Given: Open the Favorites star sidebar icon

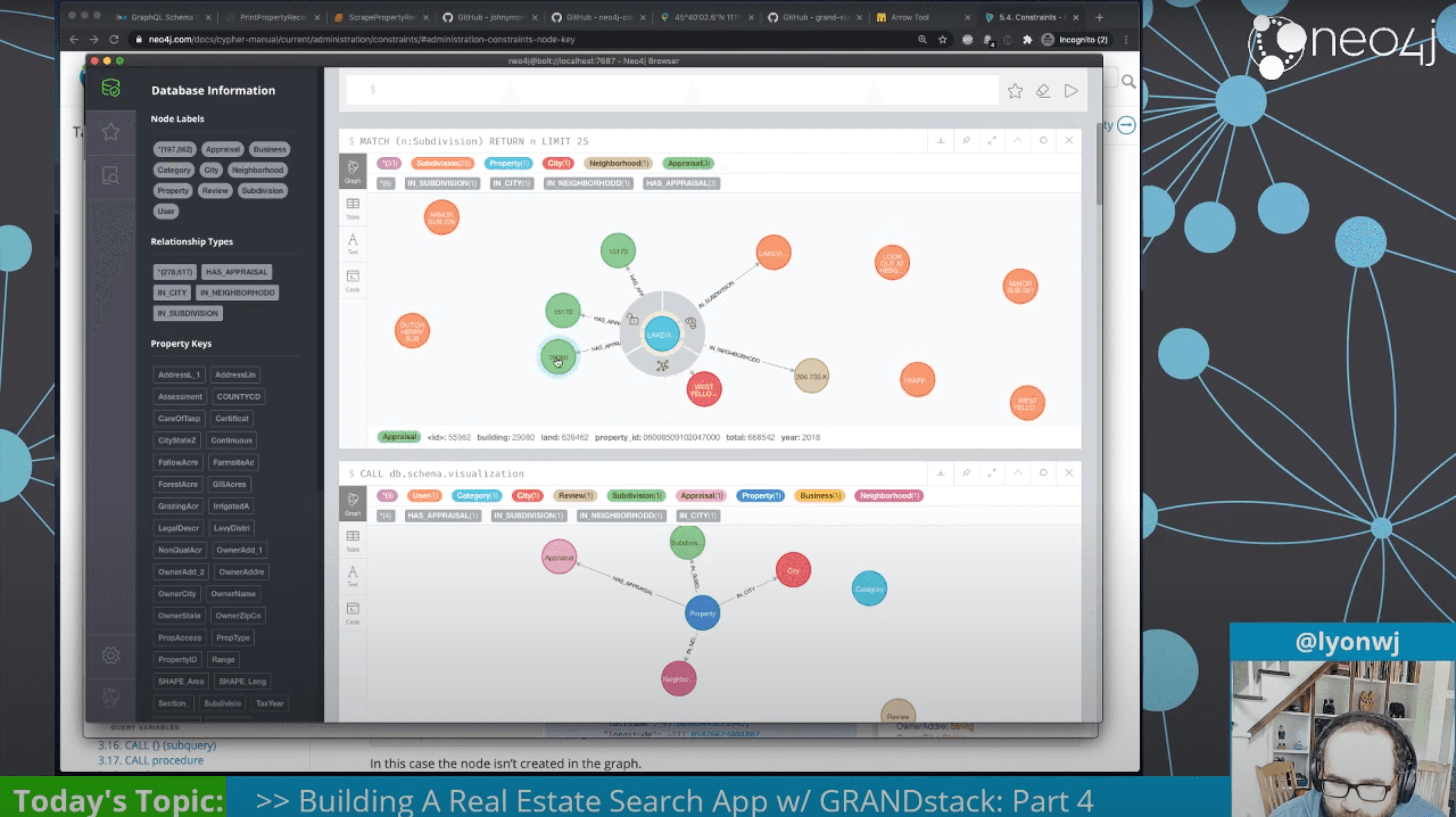Looking at the screenshot, I should (111, 132).
